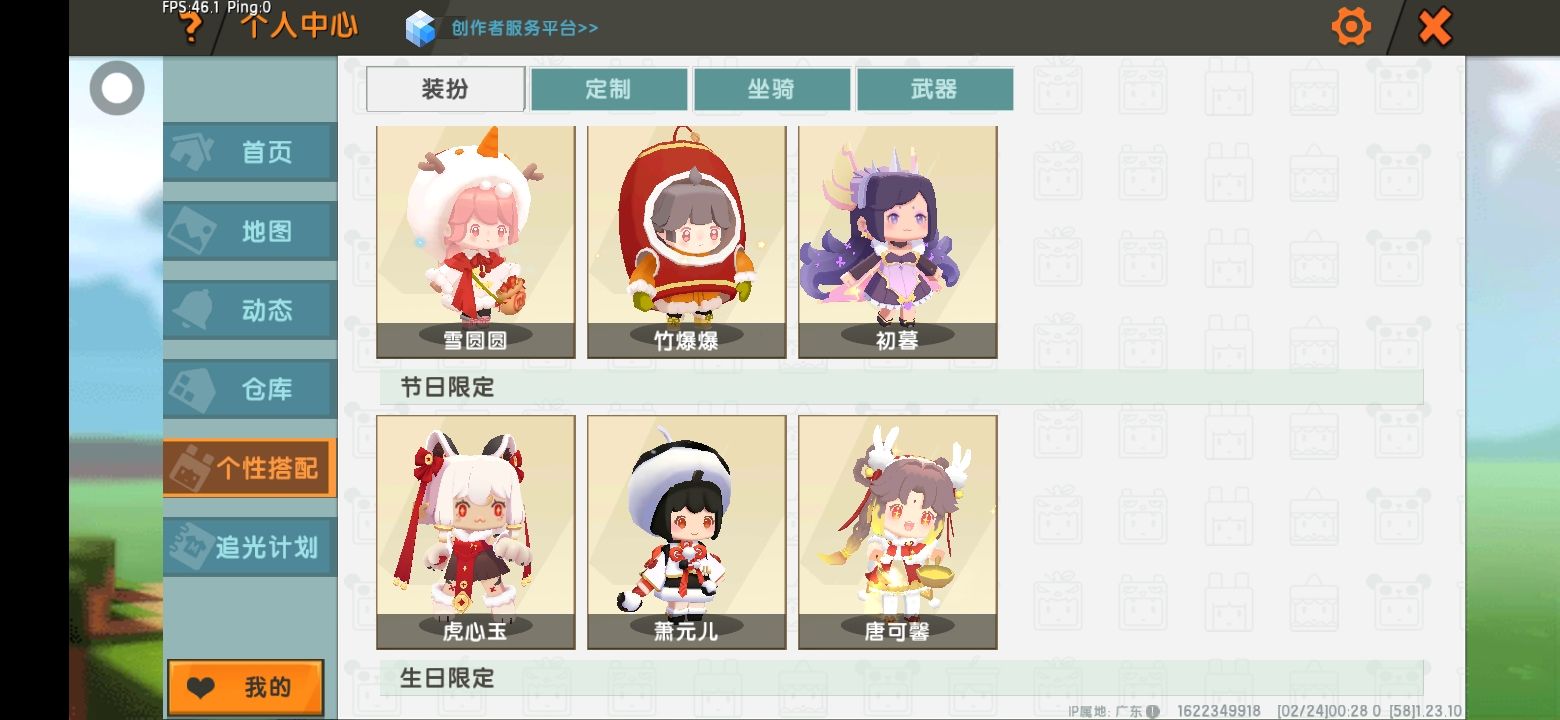This screenshot has width=1560, height=720.
Task: Choose the 唐可馨 costume card
Action: click(x=898, y=533)
